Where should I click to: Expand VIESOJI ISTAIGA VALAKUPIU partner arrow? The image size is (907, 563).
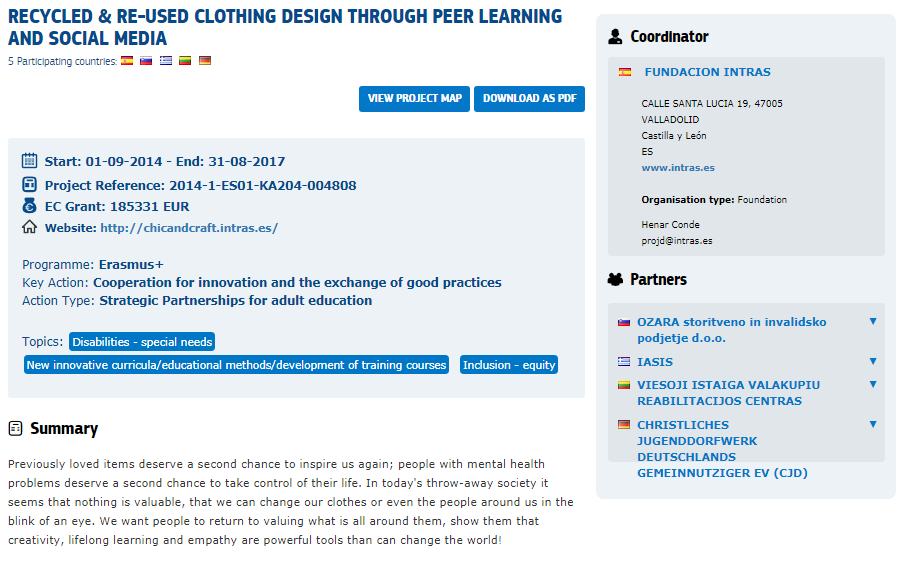873,384
